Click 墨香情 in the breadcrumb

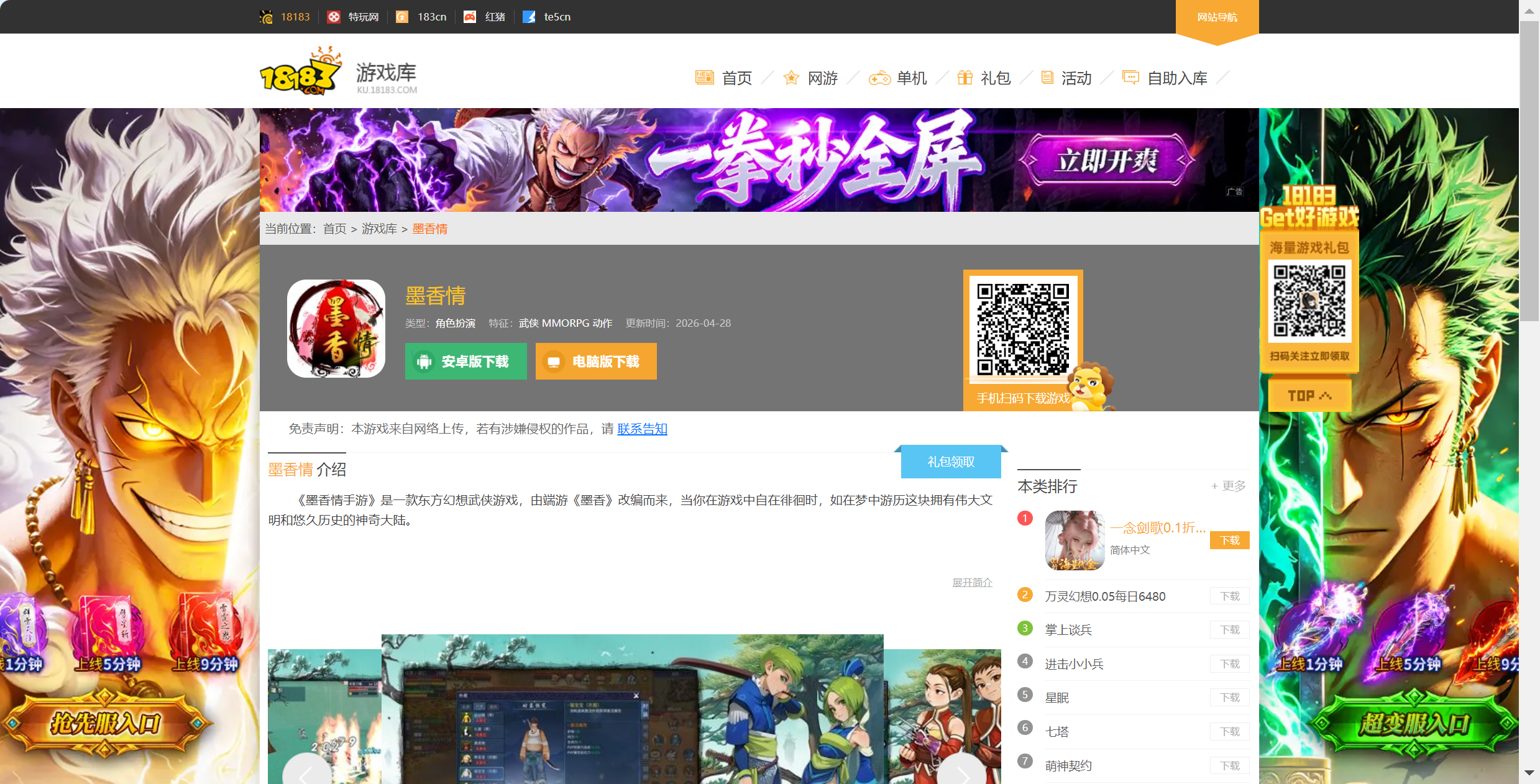tap(429, 229)
